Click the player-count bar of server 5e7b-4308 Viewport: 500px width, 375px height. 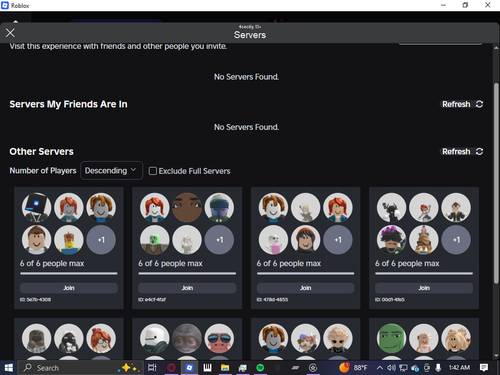pyautogui.click(x=69, y=274)
